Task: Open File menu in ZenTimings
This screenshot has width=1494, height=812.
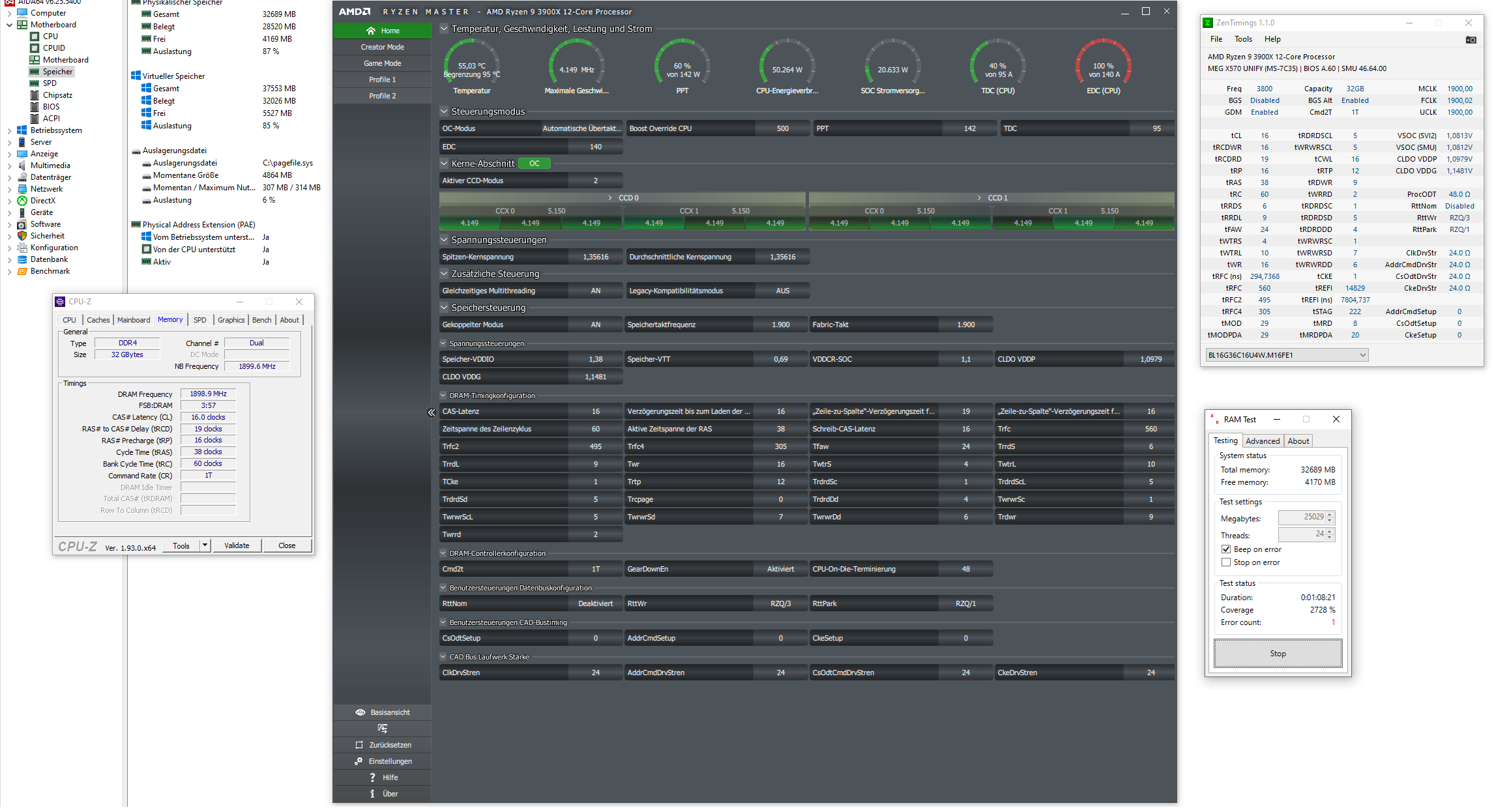Action: click(x=1216, y=39)
